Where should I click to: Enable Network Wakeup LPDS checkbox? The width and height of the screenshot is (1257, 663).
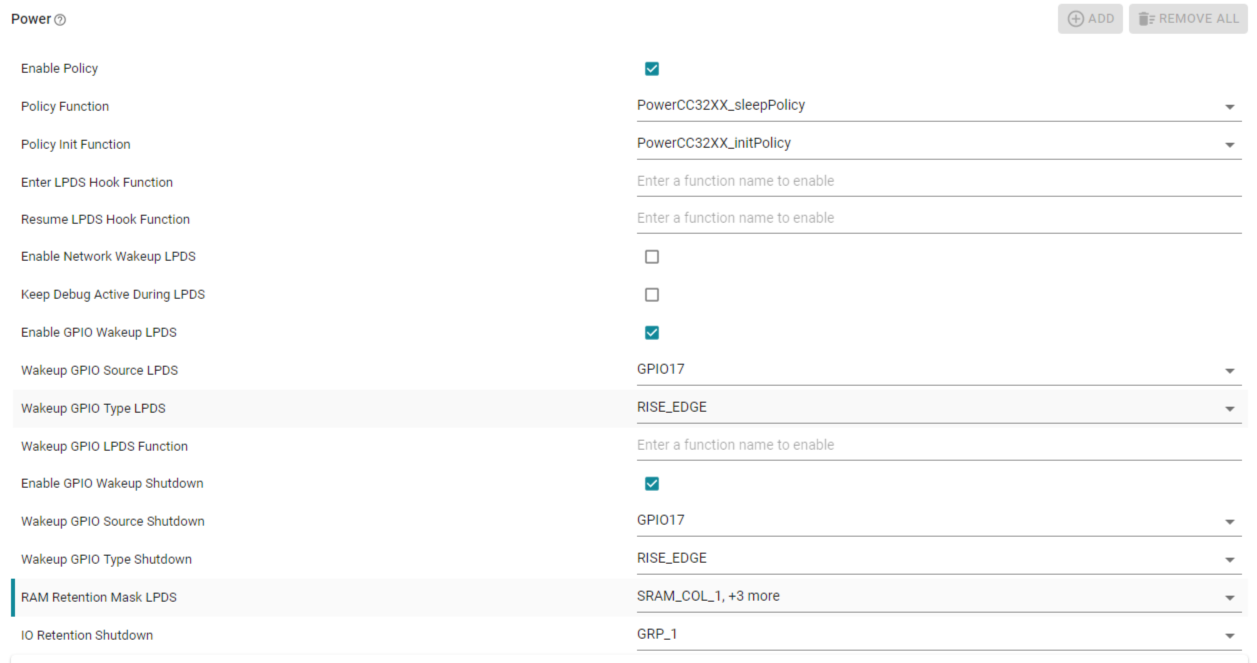[652, 257]
